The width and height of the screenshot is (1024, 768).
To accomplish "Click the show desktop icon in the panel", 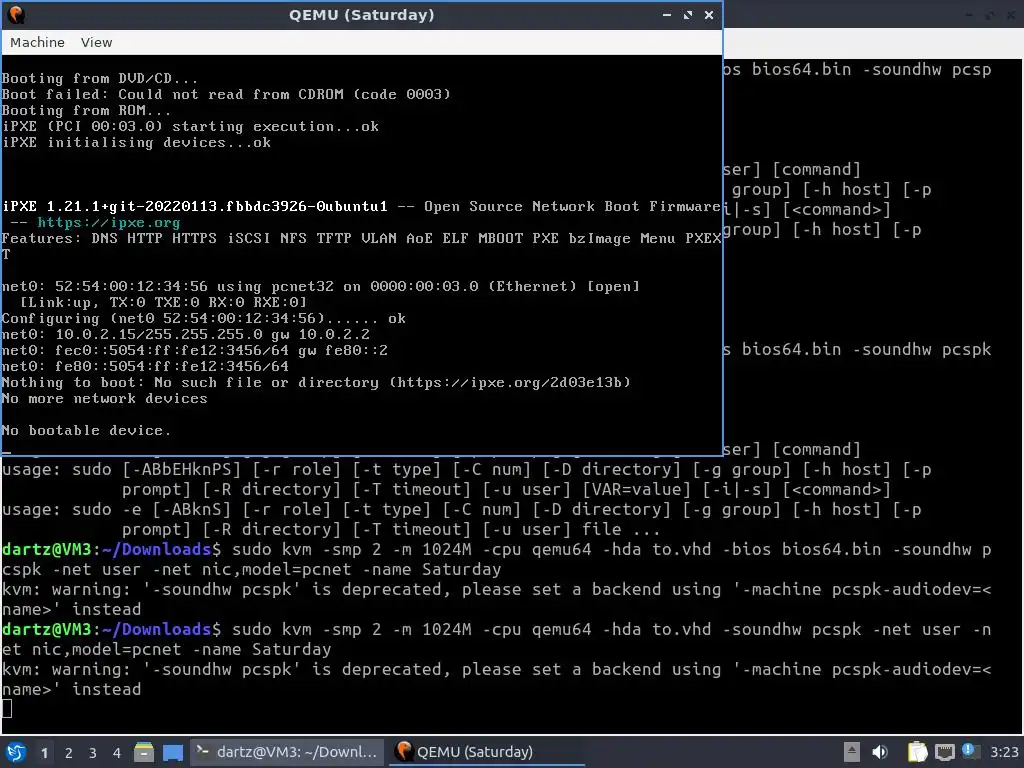I will coord(172,752).
